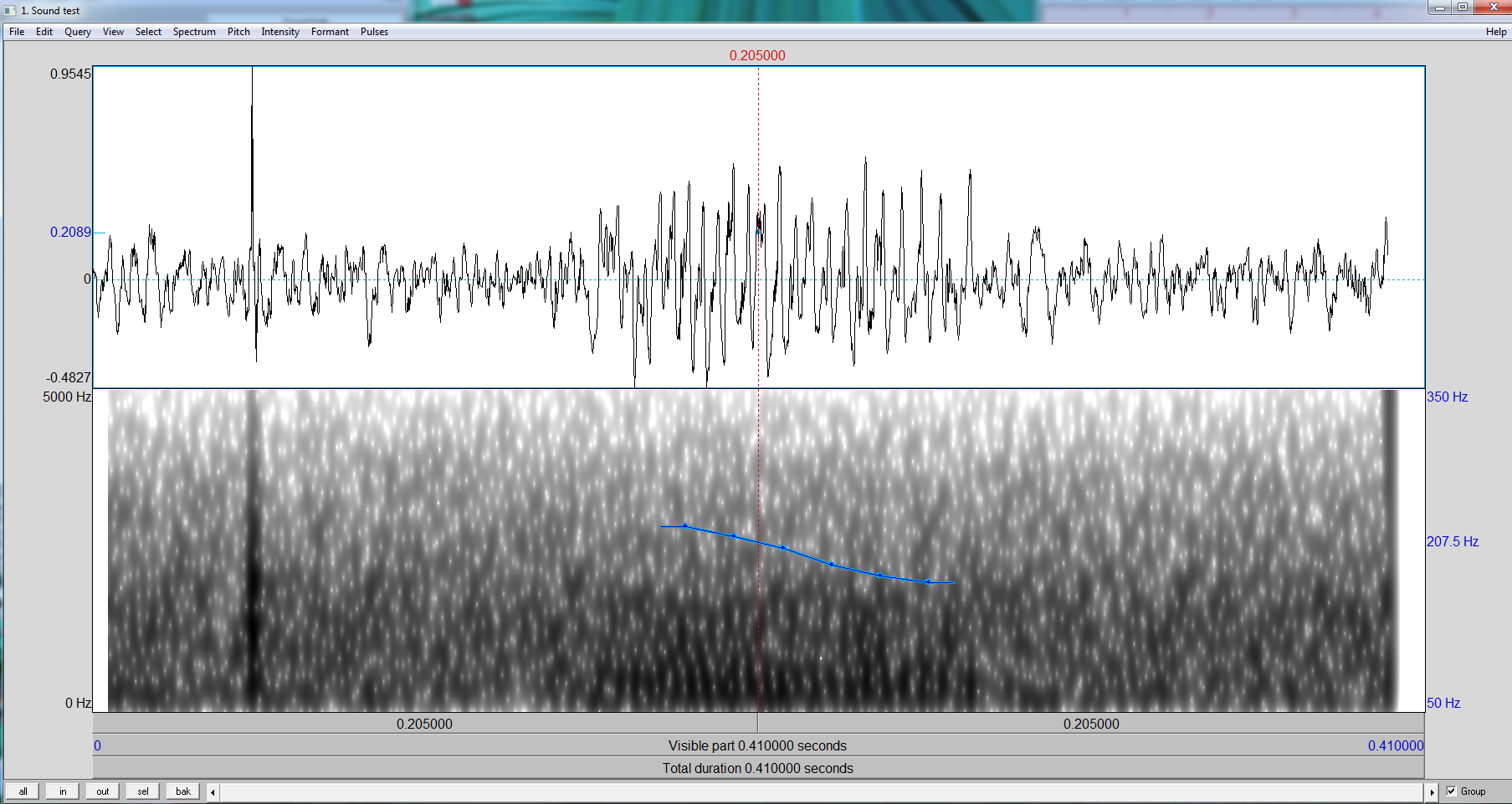Click the 'all' zoom button
This screenshot has width=1512, height=804.
pyautogui.click(x=23, y=791)
